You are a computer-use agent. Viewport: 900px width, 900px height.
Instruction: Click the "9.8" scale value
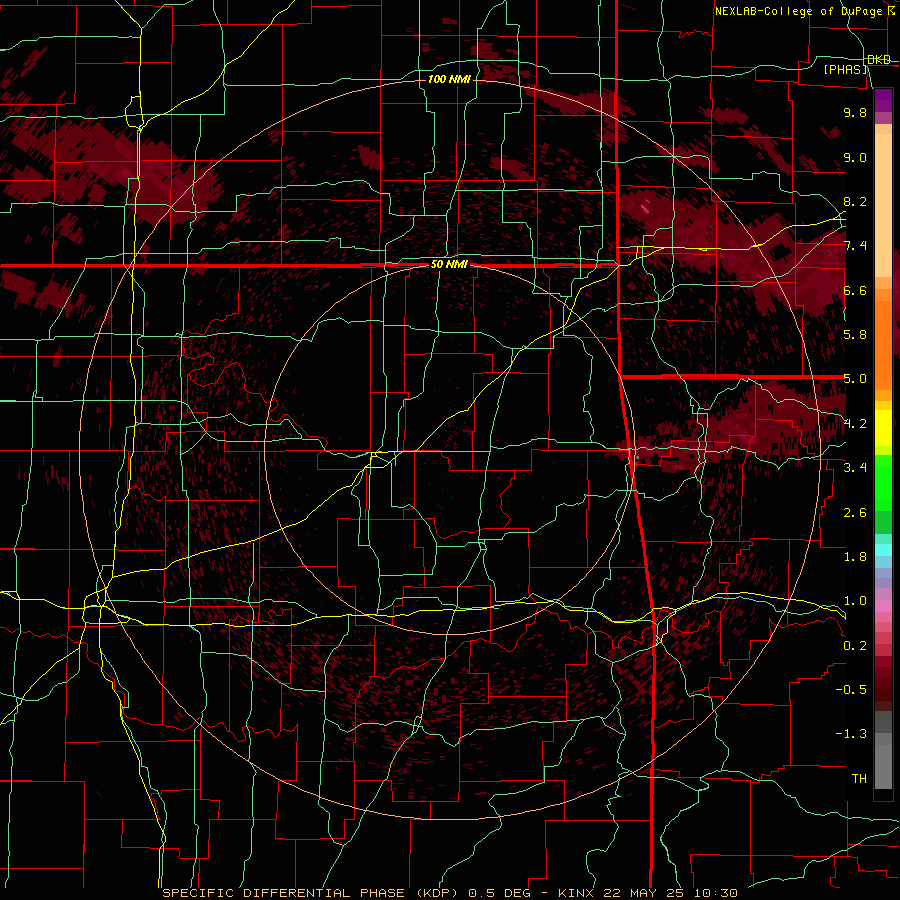coord(855,112)
